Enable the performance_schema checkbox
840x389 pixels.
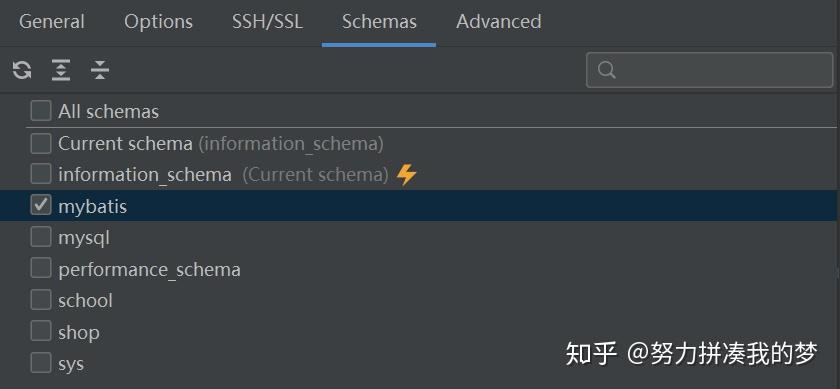pos(41,268)
